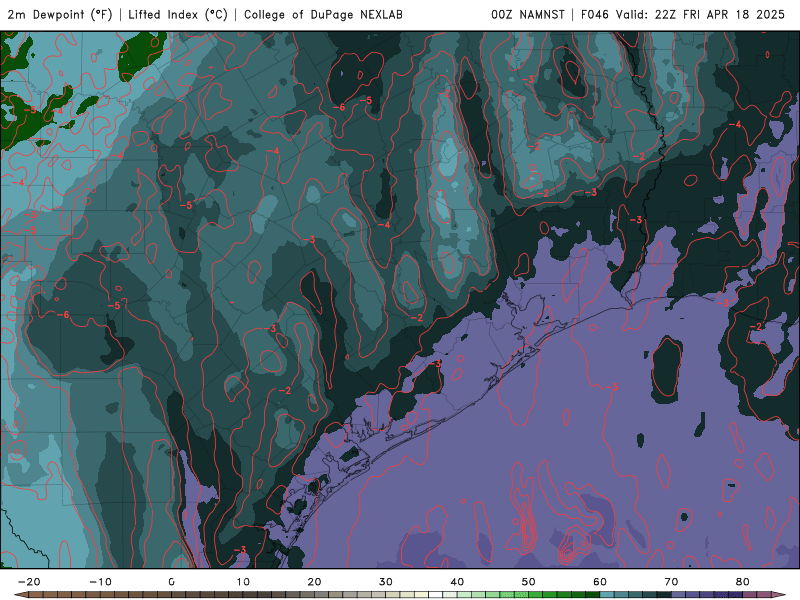The image size is (800, 600).
Task: Click the '-20' label on the color scale
Action: (x=29, y=582)
